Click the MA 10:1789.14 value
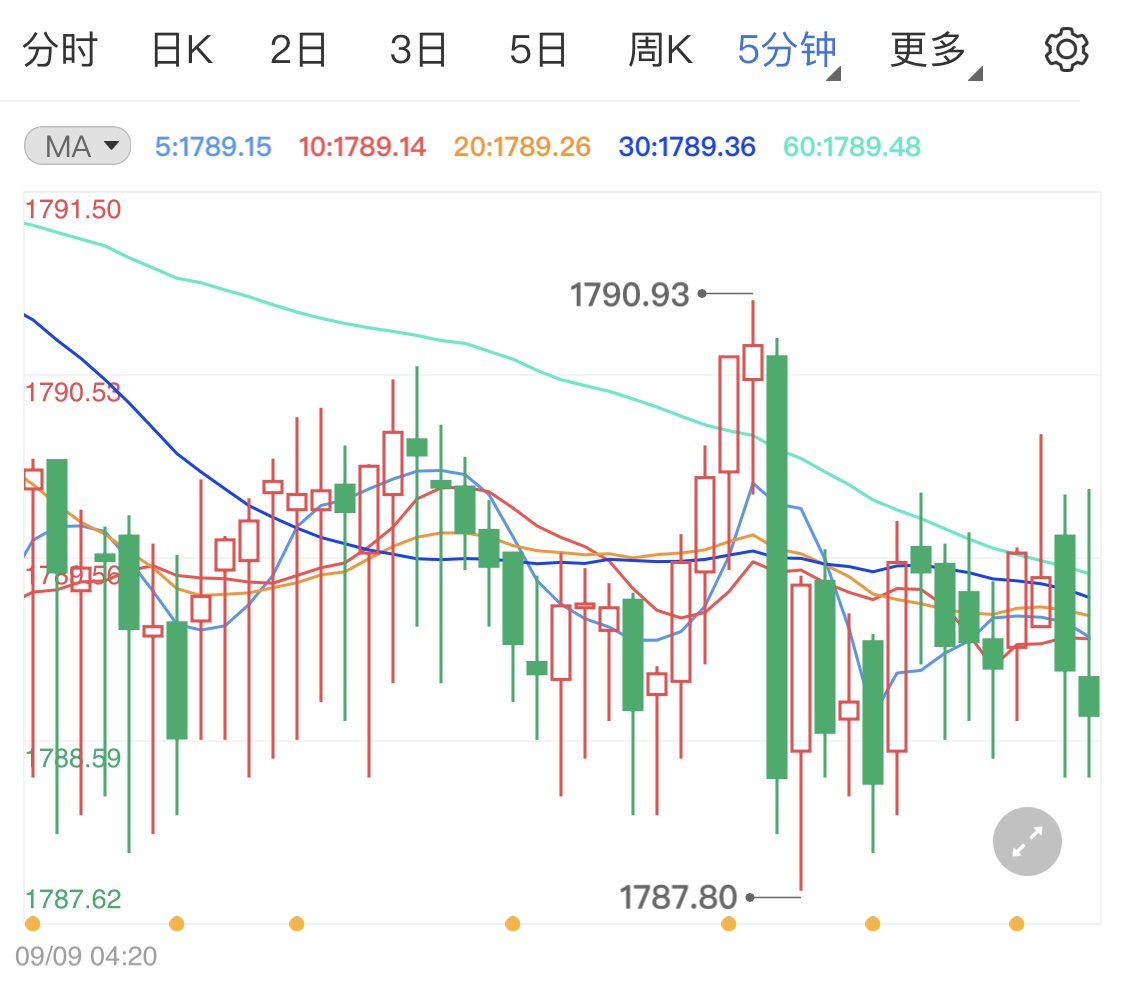This screenshot has height=988, width=1125. click(x=362, y=146)
